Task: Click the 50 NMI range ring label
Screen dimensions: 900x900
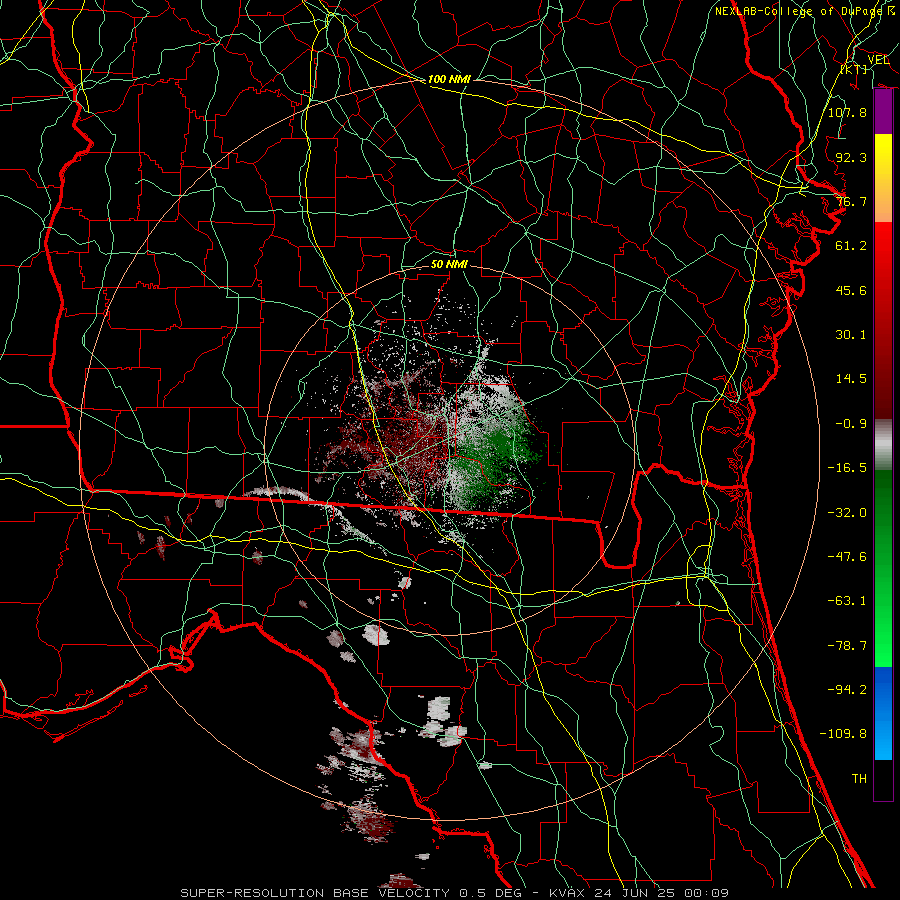Action: point(449,264)
